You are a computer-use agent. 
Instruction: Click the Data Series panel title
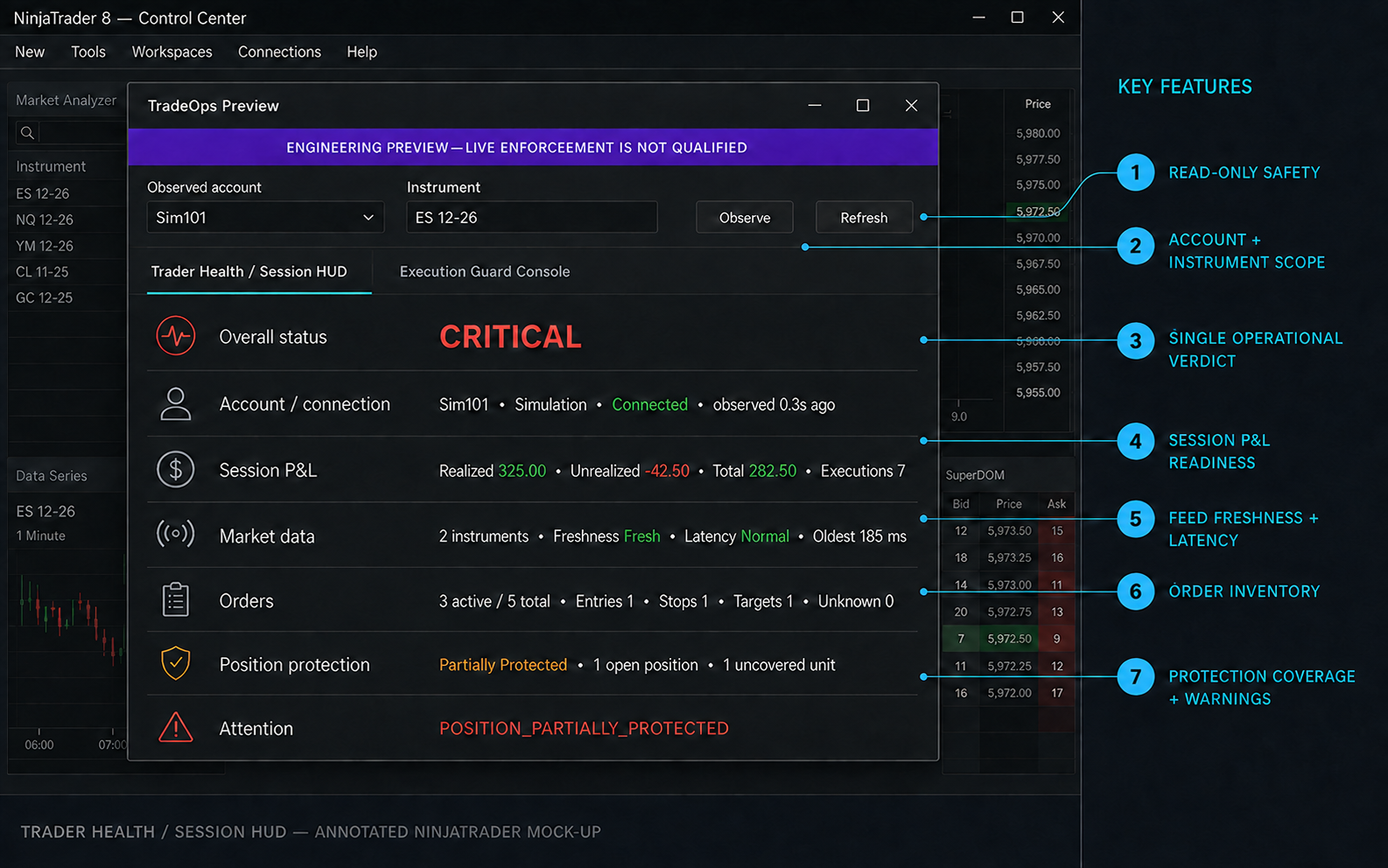[x=52, y=476]
